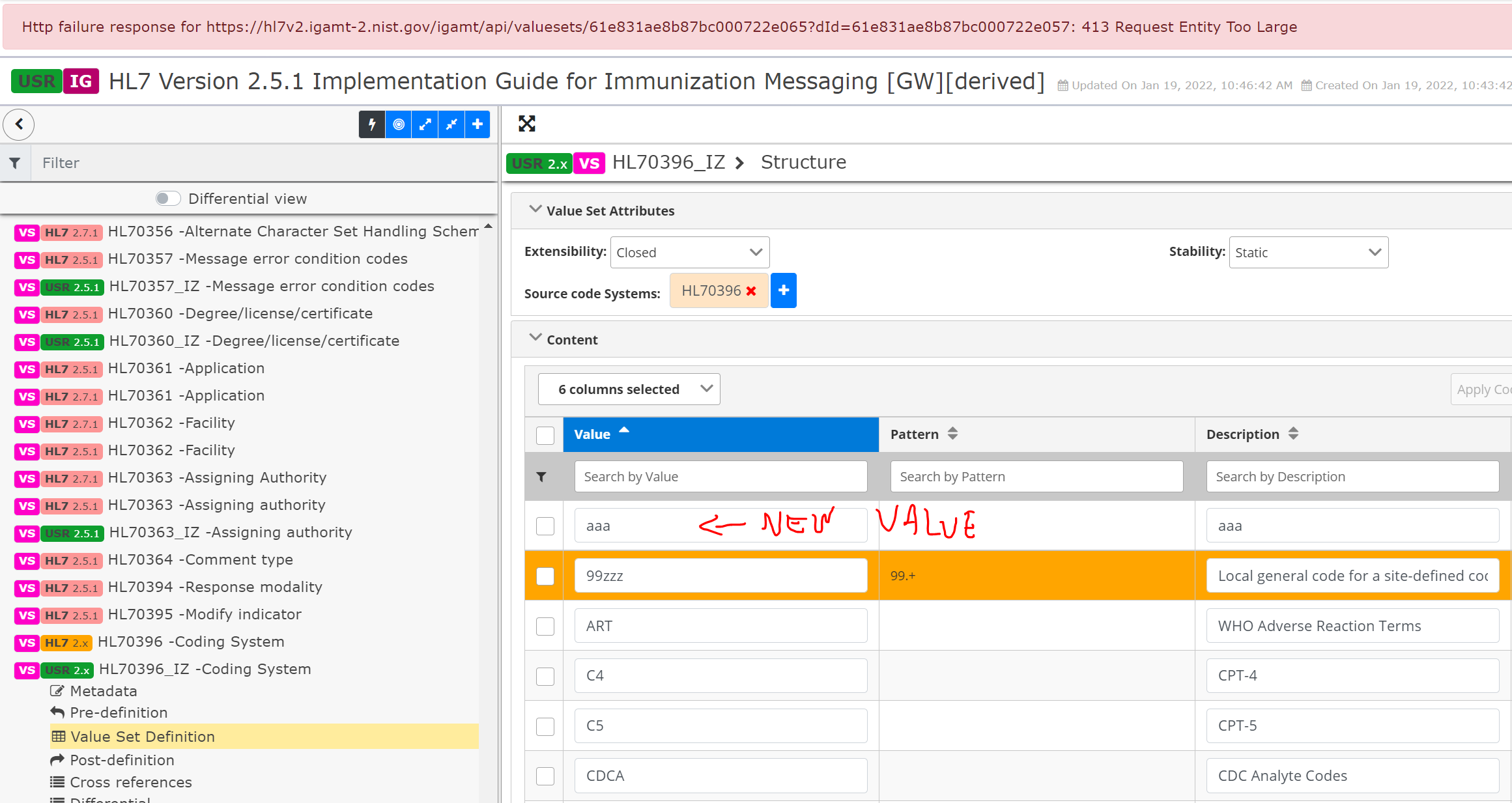Screen dimensions: 1512x803
Task: Click the collapse arrows toolbar icon
Action: tap(451, 124)
